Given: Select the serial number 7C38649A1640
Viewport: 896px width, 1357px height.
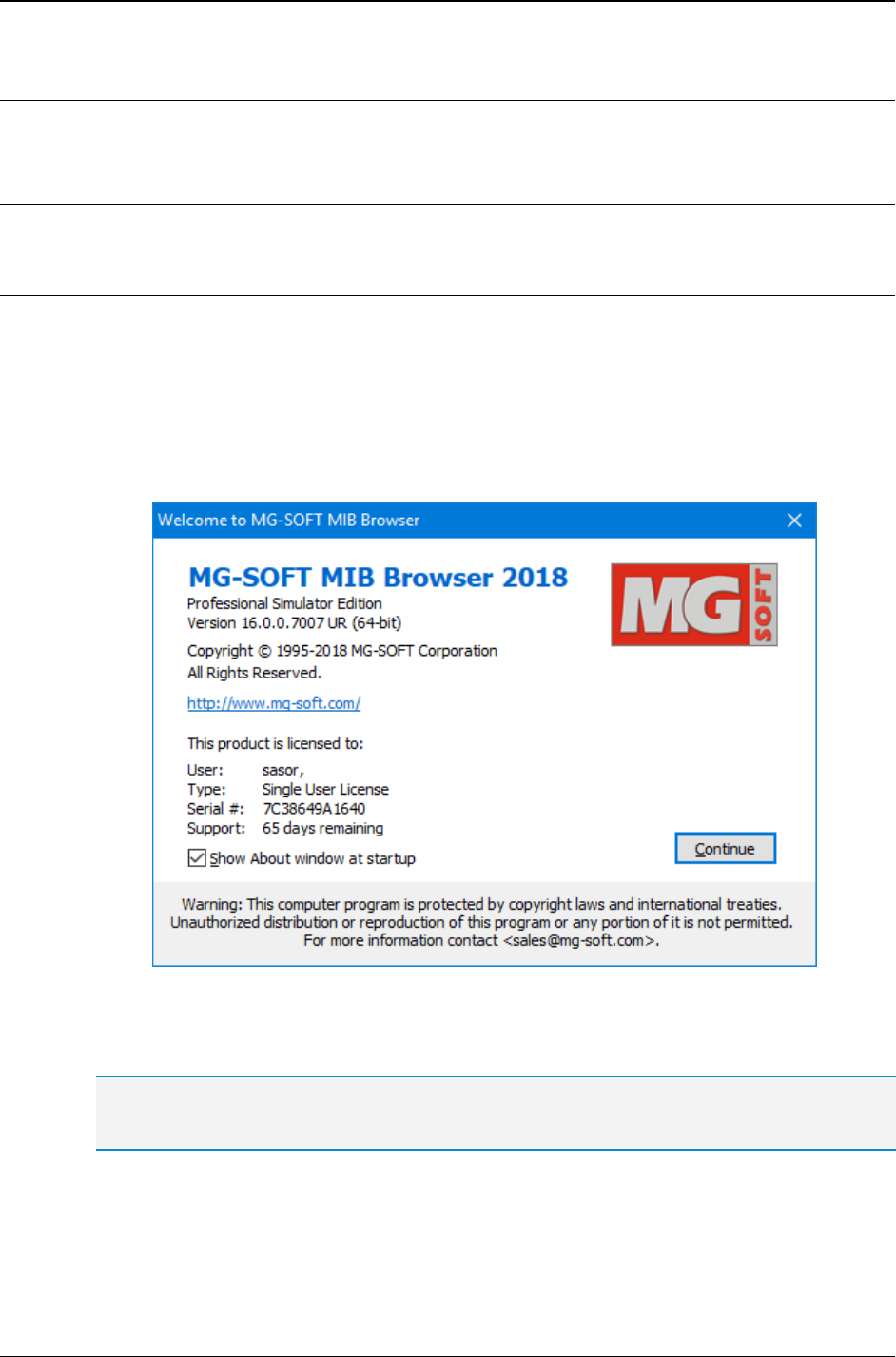Looking at the screenshot, I should (x=314, y=809).
